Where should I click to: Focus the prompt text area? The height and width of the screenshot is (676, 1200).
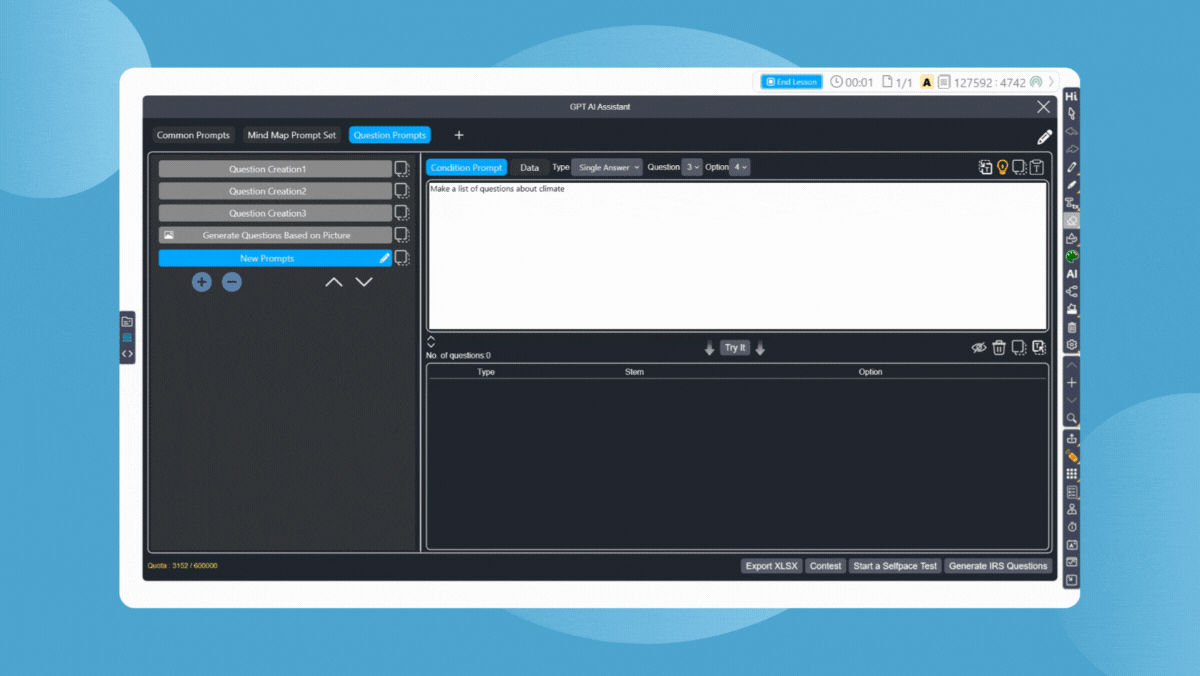click(x=738, y=256)
